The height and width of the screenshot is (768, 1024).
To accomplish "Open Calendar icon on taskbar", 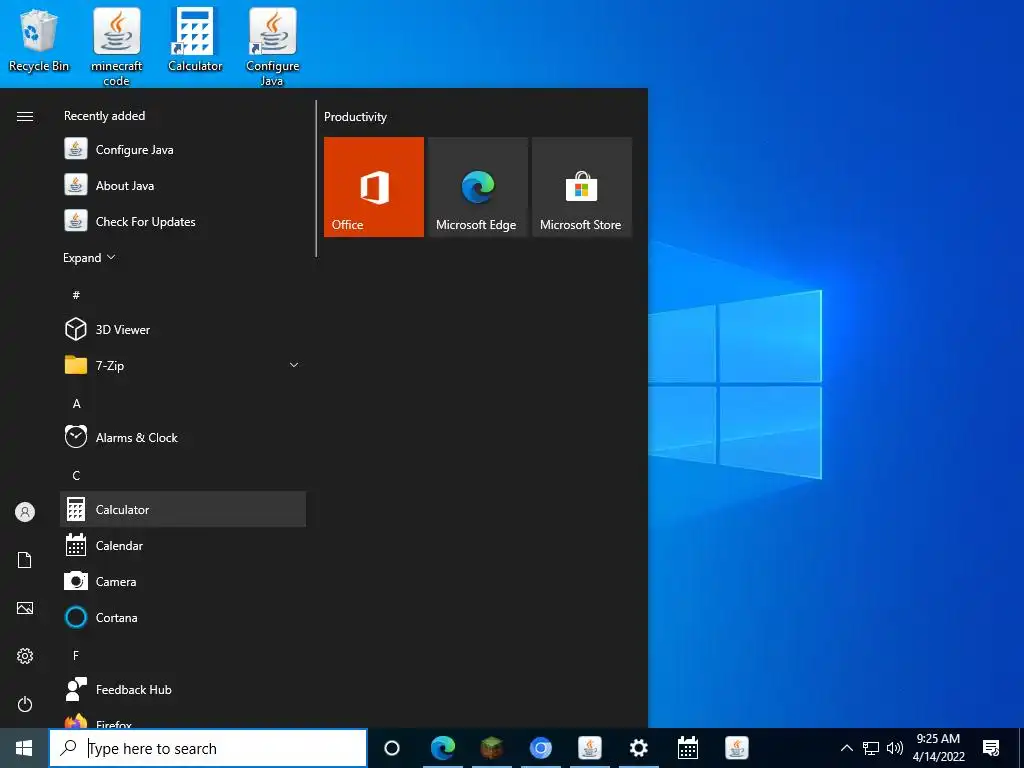I will click(x=688, y=748).
